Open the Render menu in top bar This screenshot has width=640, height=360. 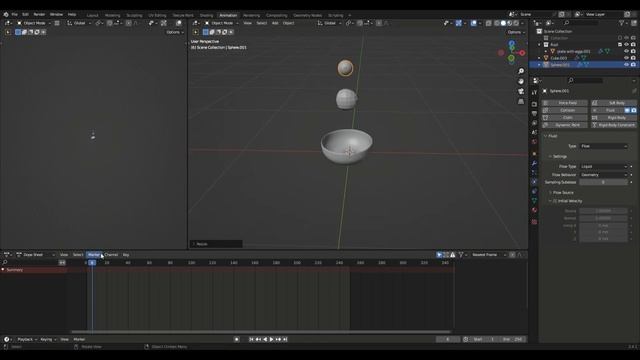point(39,14)
